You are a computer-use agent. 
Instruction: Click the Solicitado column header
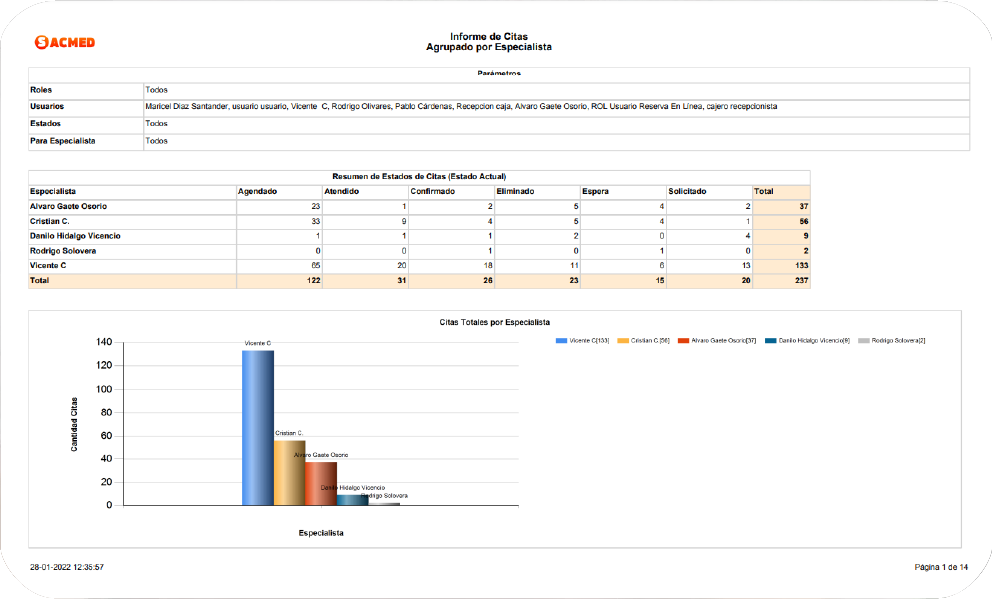point(687,191)
